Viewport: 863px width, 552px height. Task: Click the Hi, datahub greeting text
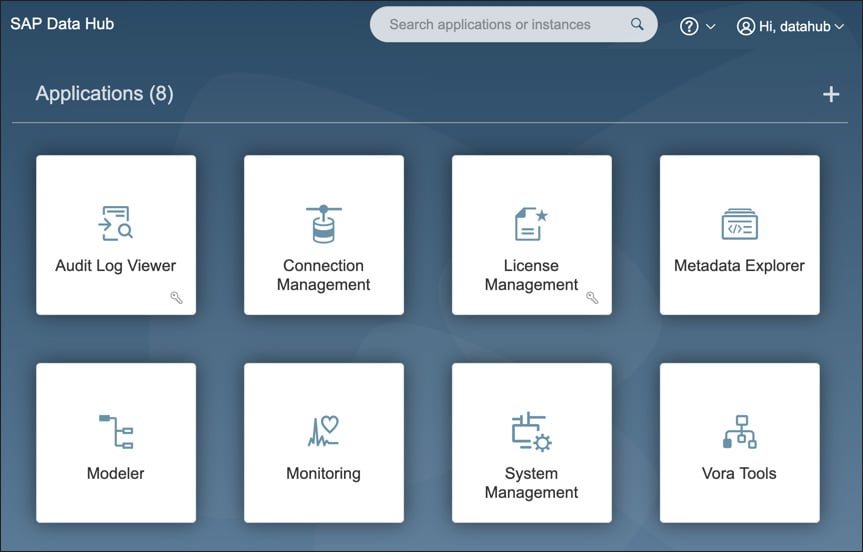click(795, 26)
